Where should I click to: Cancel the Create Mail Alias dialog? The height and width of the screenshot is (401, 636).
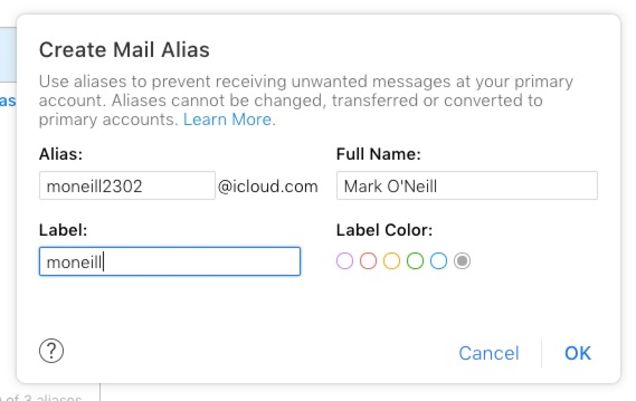pos(489,353)
